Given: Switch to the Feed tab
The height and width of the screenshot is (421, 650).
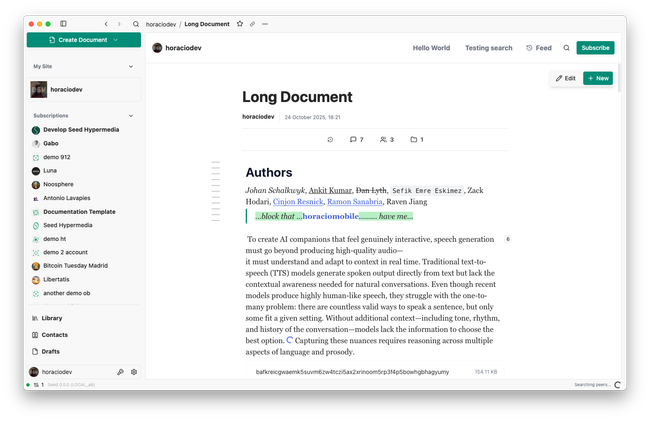Looking at the screenshot, I should pyautogui.click(x=538, y=48).
